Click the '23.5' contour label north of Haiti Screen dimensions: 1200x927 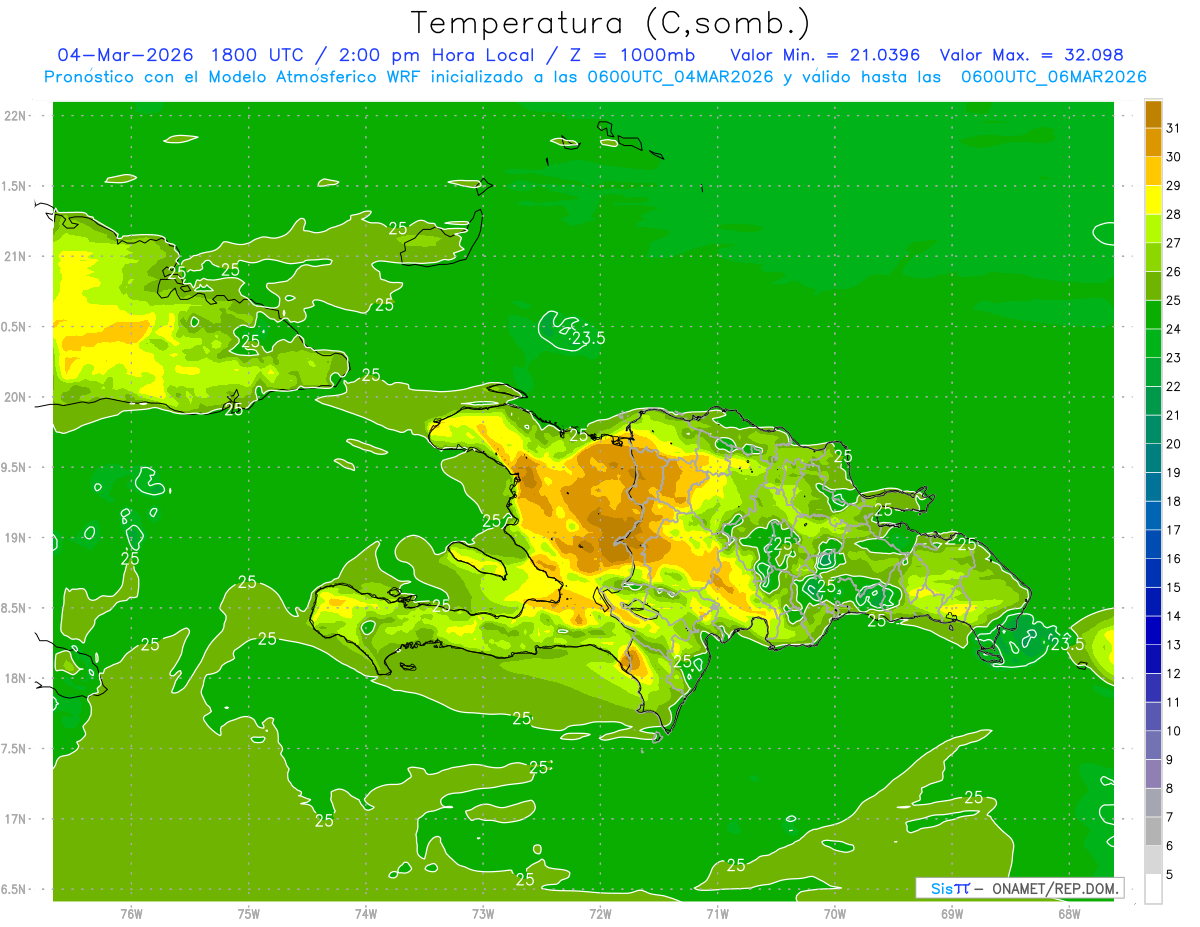tap(588, 338)
